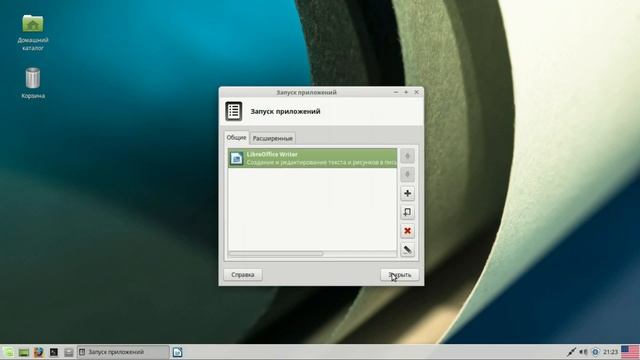
Task: Click the Закрыть button
Action: (x=400, y=275)
